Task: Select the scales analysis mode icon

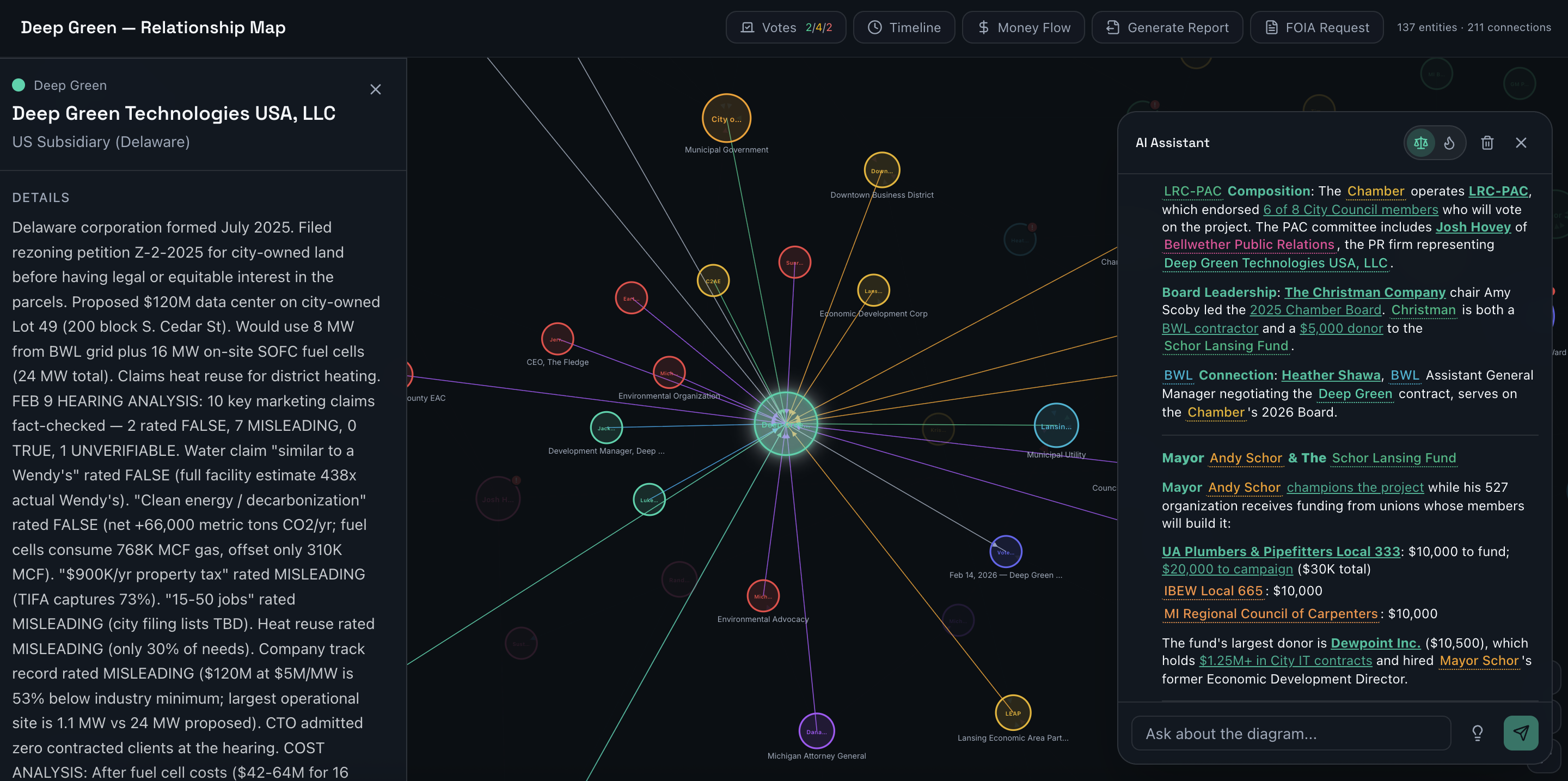Action: click(x=1420, y=143)
